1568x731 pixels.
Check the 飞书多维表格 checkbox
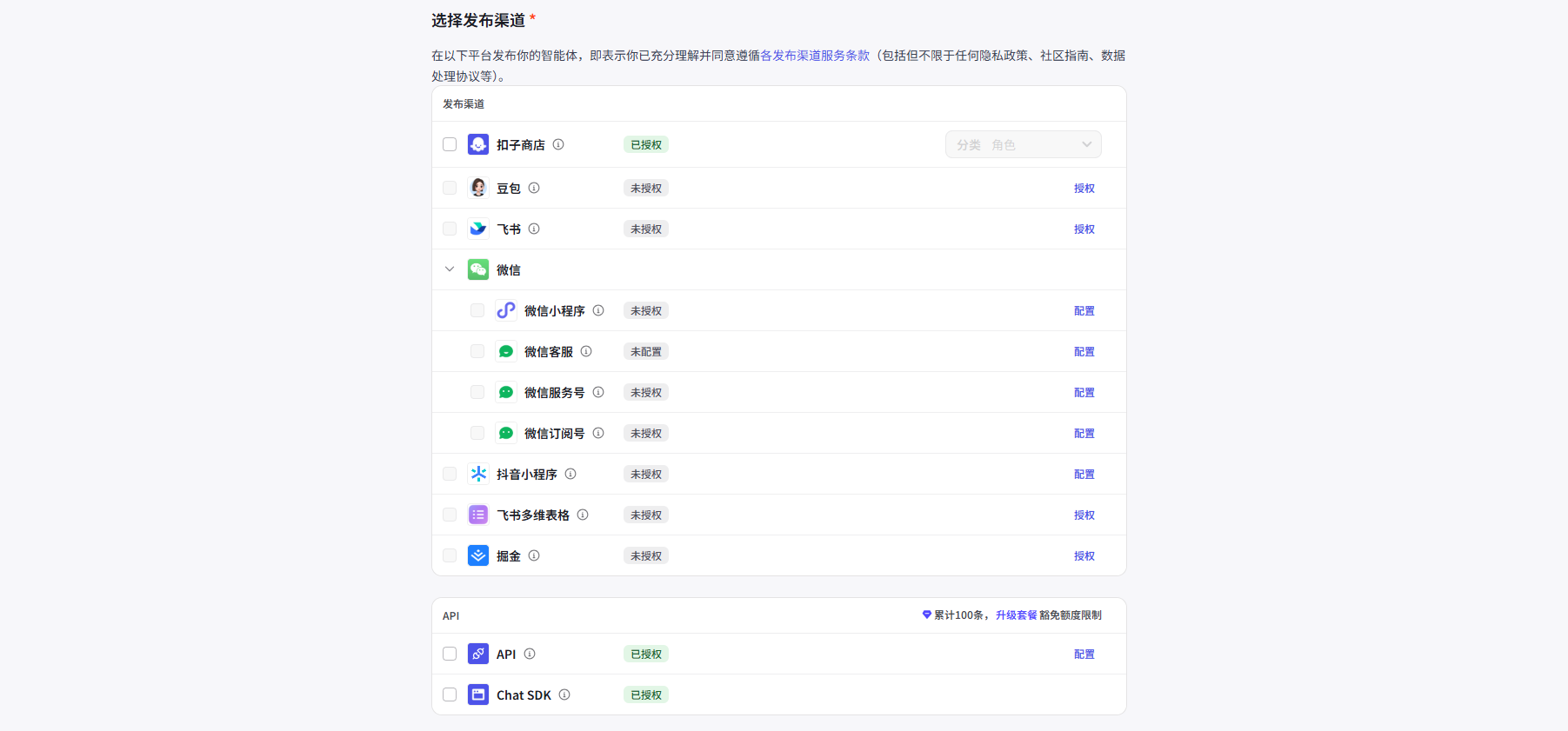click(x=450, y=515)
